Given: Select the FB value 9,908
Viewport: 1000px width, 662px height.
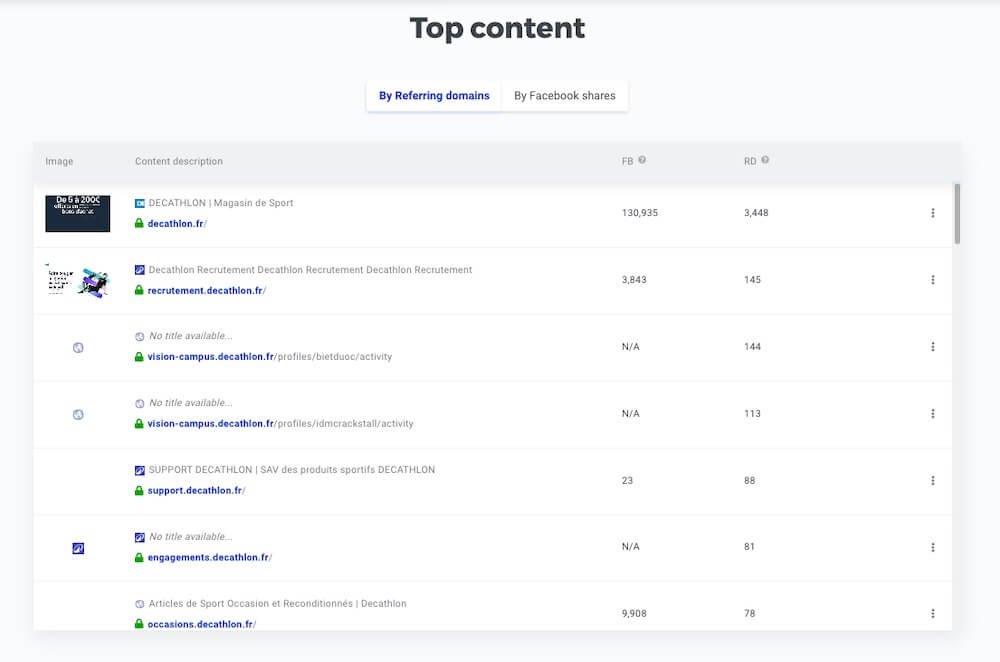Looking at the screenshot, I should pos(634,614).
